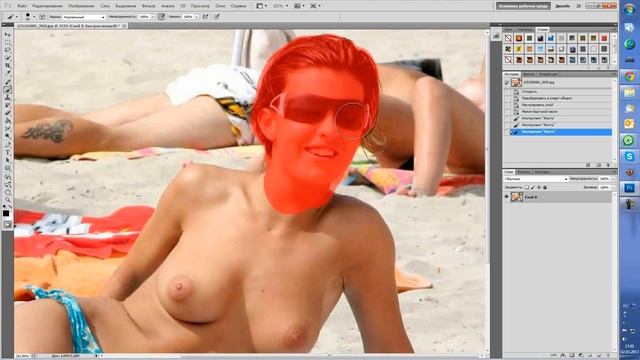Viewport: 640px width, 360px height.
Task: Open the brush preset picker dropdown
Action: [x=34, y=17]
